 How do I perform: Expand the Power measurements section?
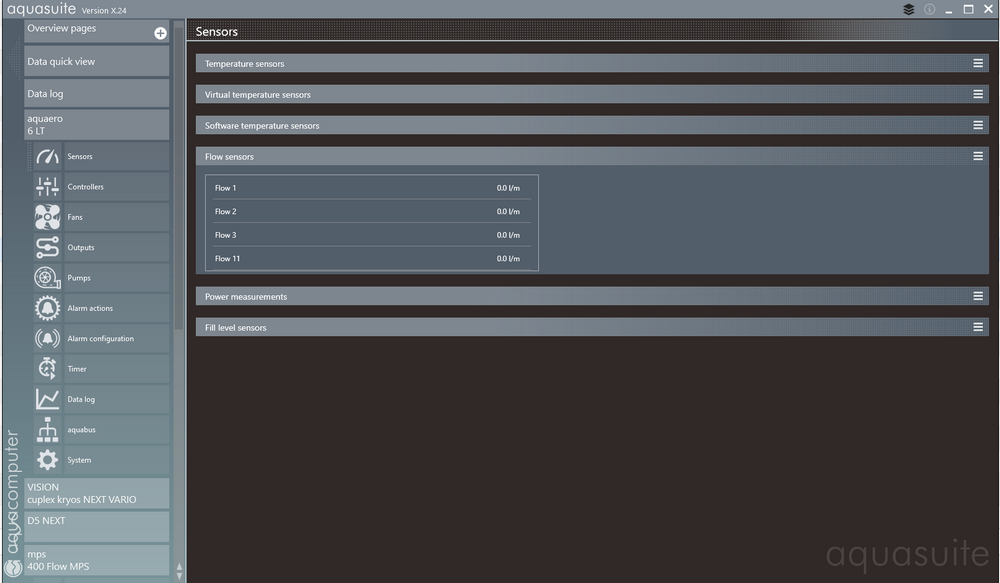pos(592,297)
